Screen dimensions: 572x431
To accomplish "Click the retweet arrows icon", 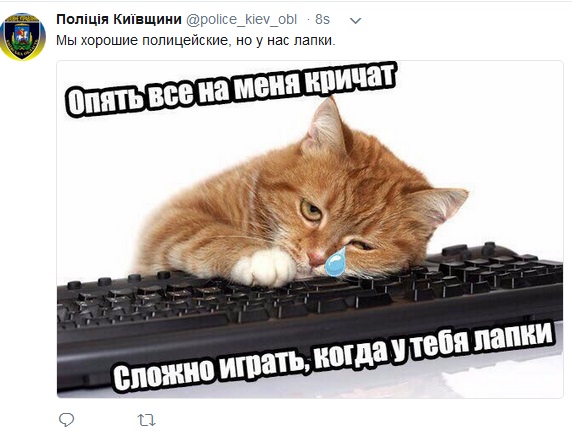I will coord(147,420).
